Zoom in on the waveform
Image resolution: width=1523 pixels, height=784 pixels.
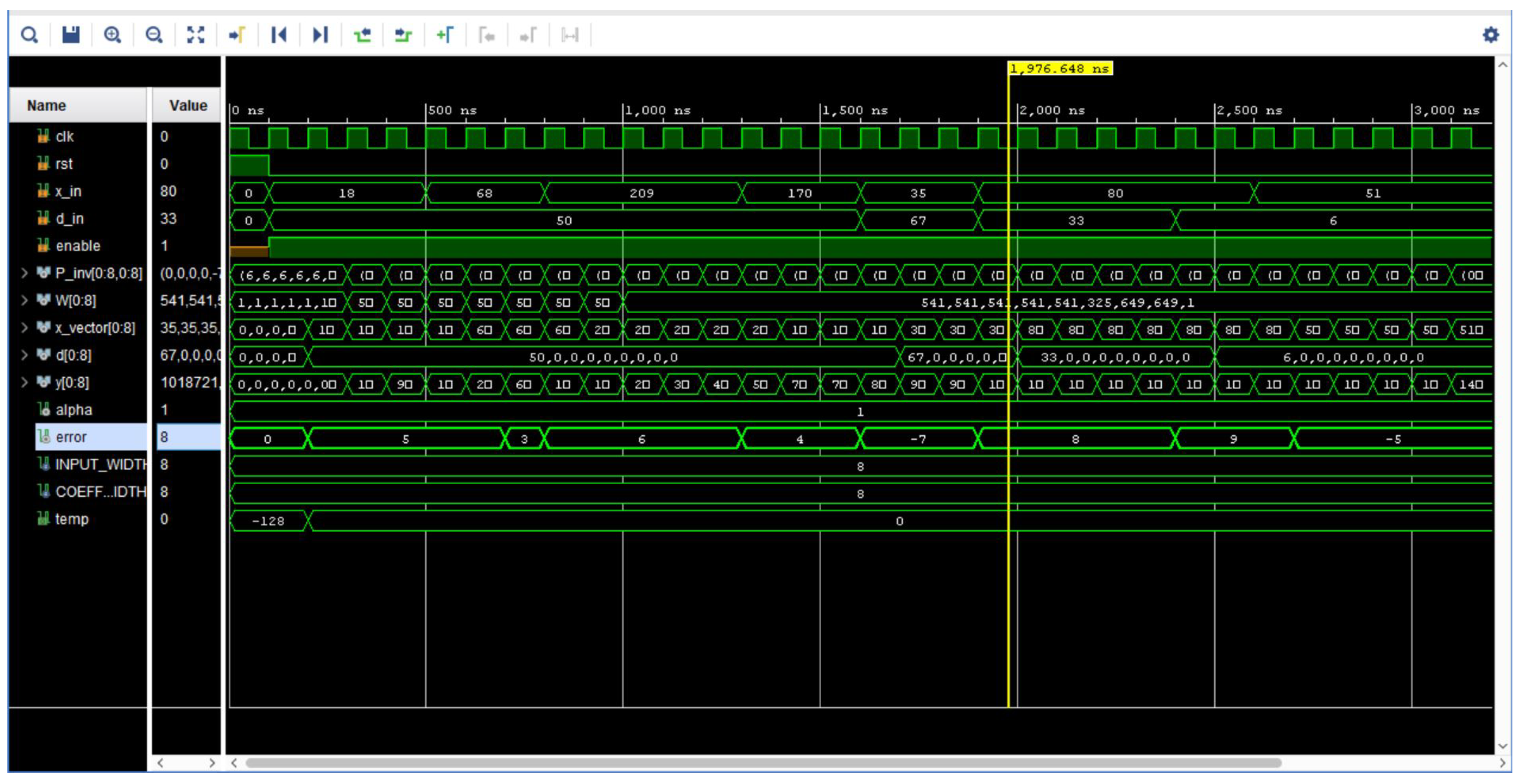tap(112, 36)
